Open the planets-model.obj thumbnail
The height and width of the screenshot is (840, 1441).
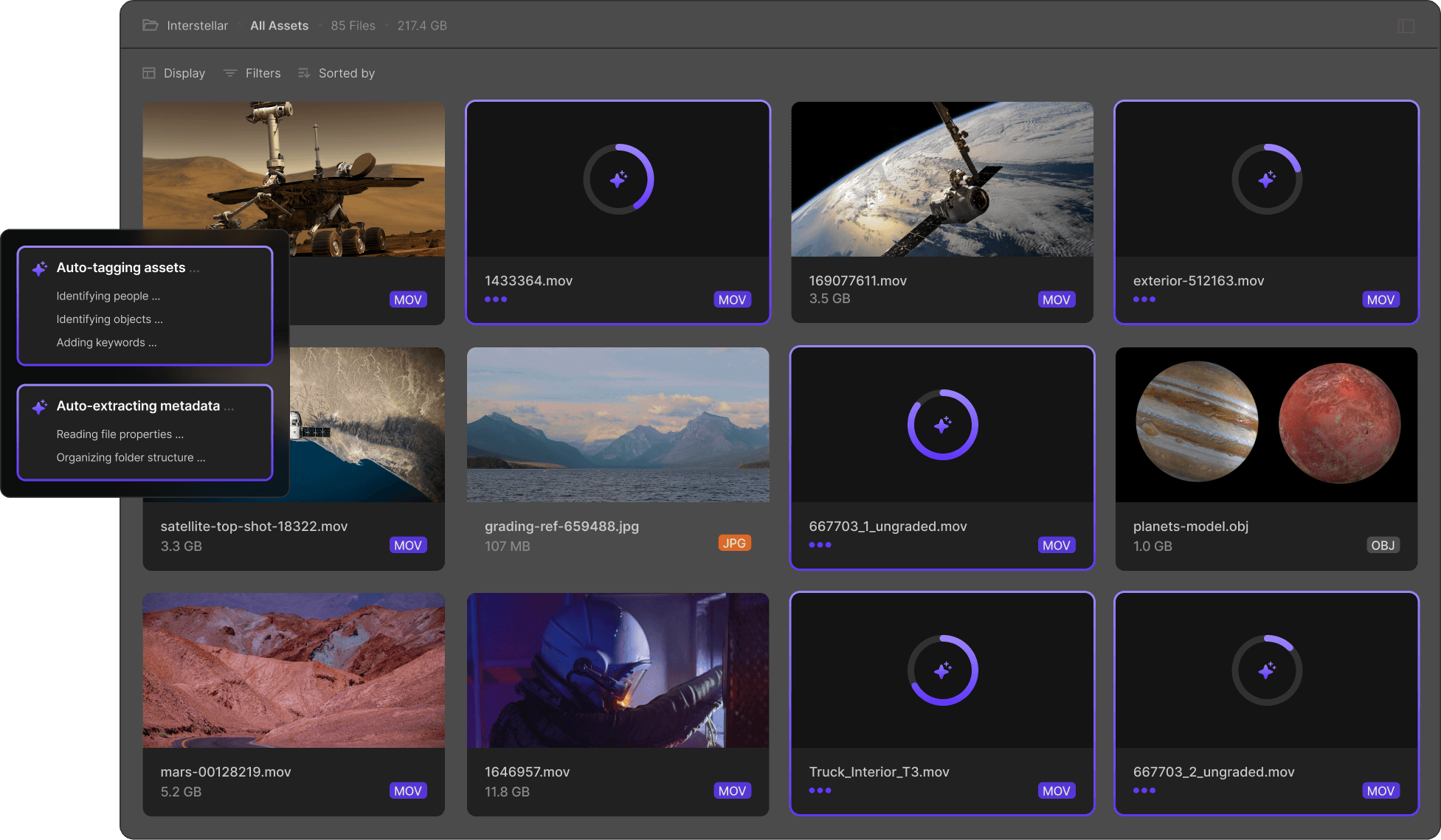coord(1267,425)
